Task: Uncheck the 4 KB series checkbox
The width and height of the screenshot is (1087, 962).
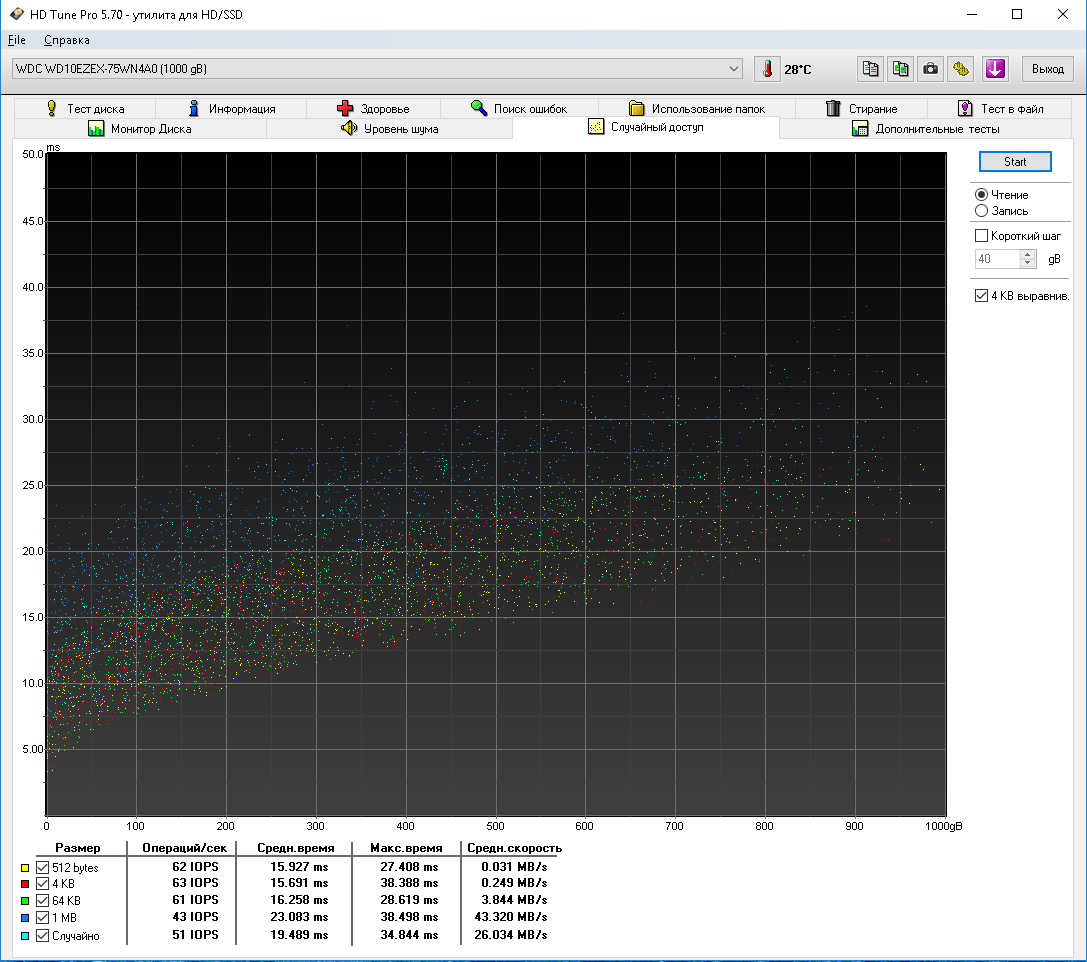Action: (42, 884)
